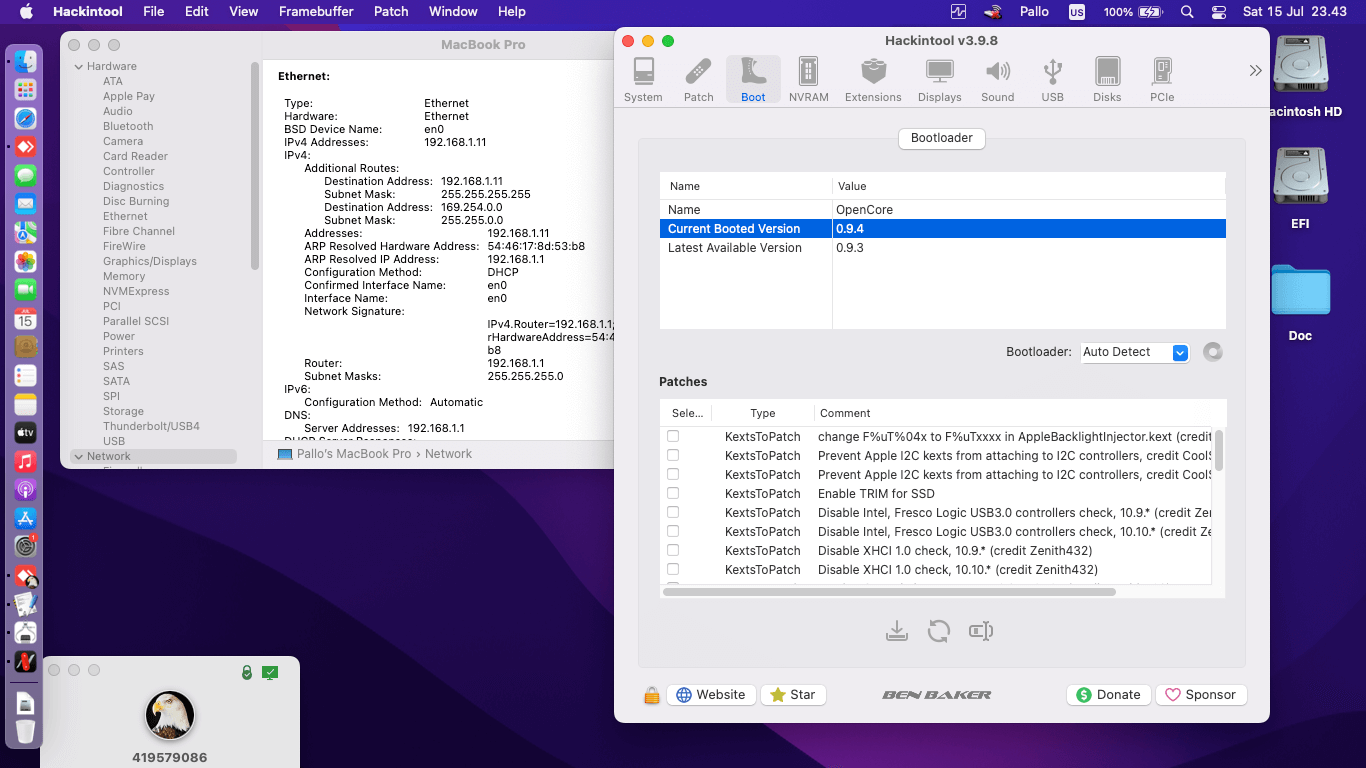Open the Sound toolbar icon
1366x768 pixels.
pyautogui.click(x=997, y=80)
